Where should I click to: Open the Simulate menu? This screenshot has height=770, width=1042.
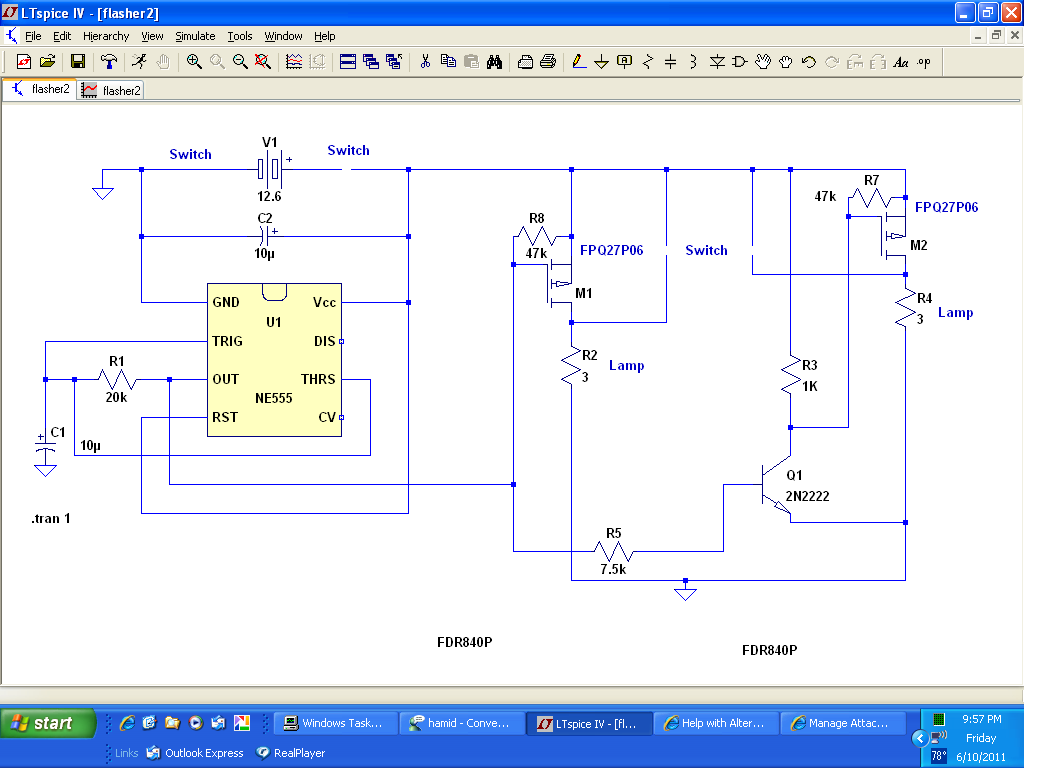(x=195, y=36)
